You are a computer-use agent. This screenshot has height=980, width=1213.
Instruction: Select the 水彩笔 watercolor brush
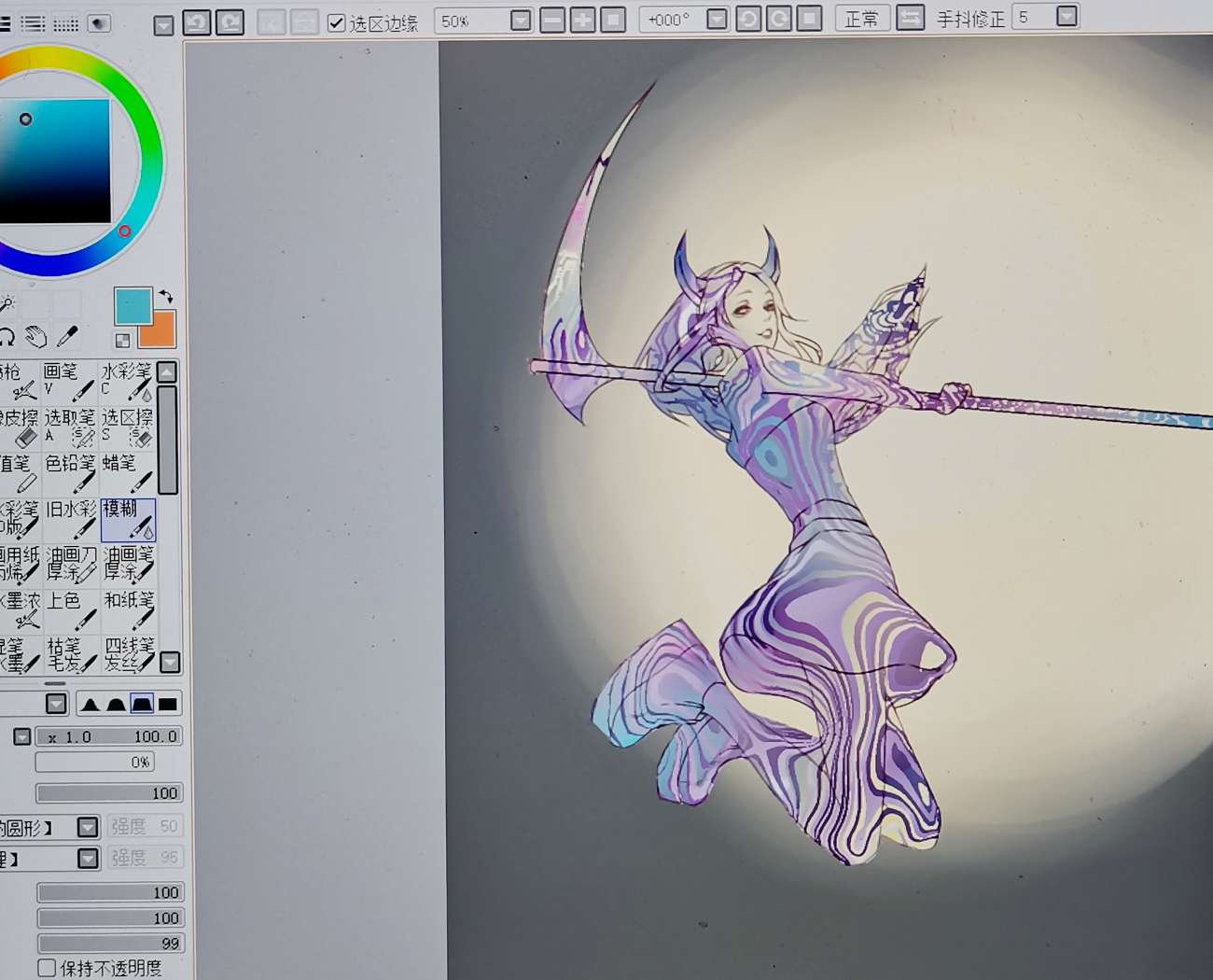pyautogui.click(x=127, y=382)
